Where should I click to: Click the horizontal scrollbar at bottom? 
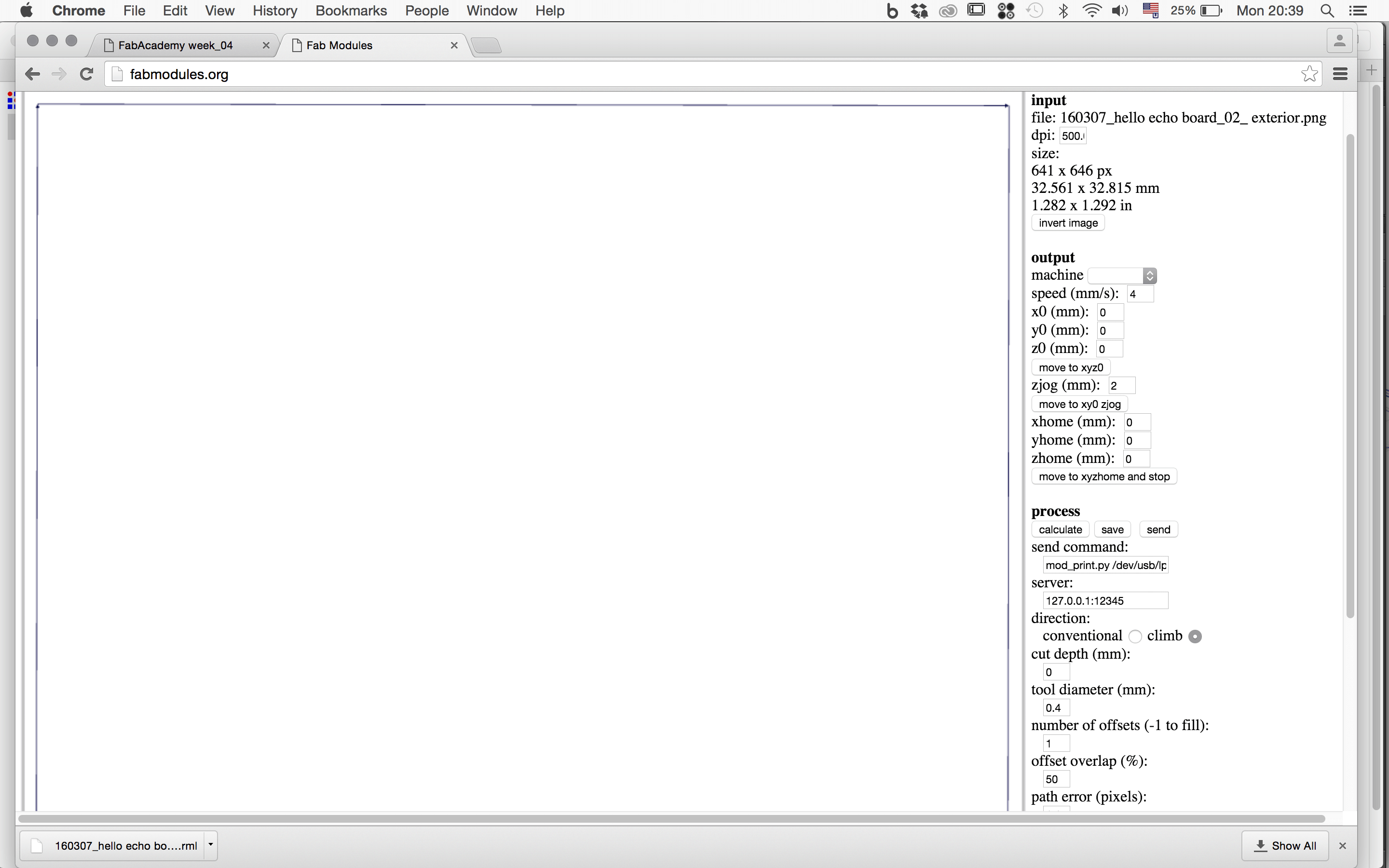tap(671, 819)
